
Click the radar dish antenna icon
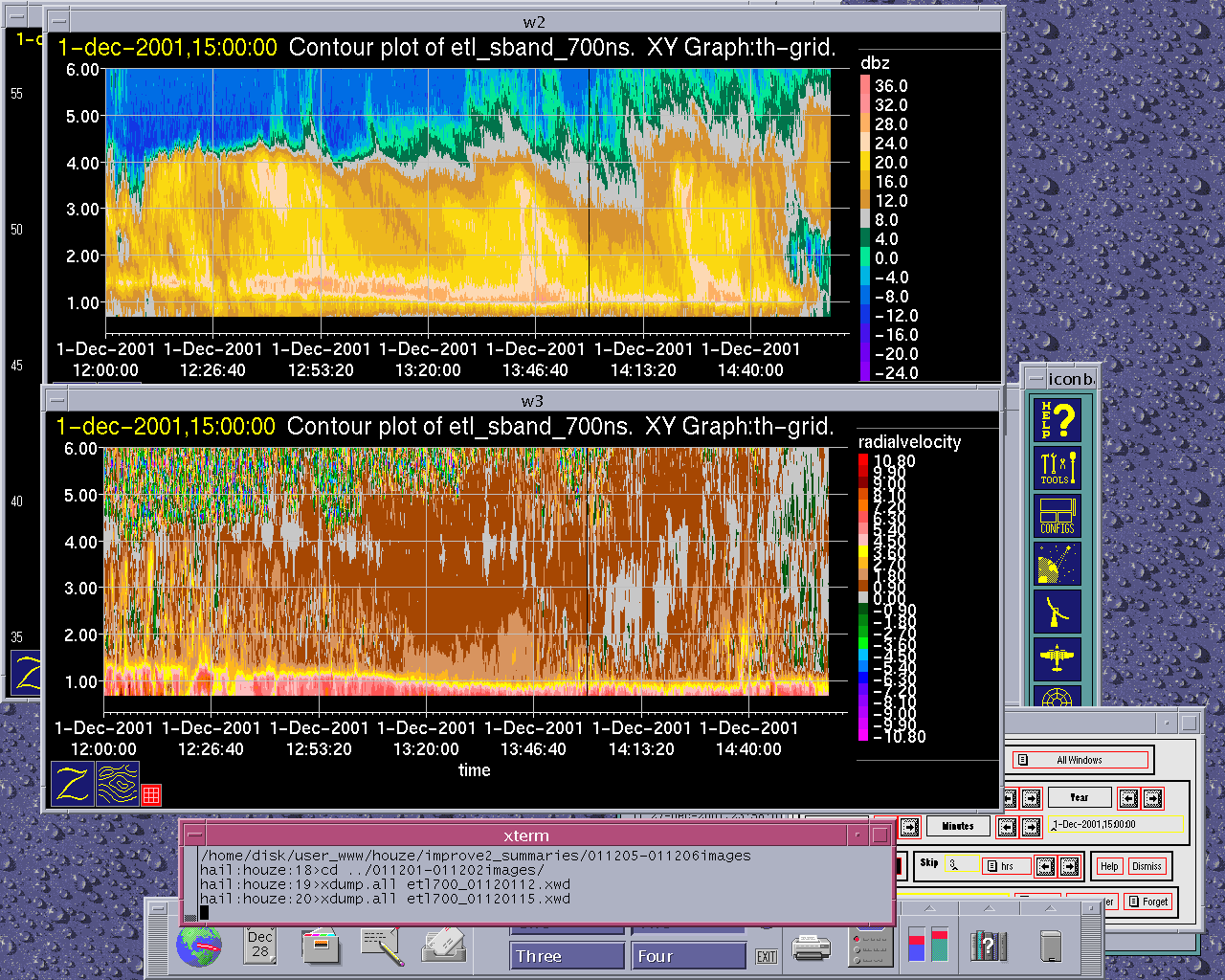pyautogui.click(x=1058, y=612)
